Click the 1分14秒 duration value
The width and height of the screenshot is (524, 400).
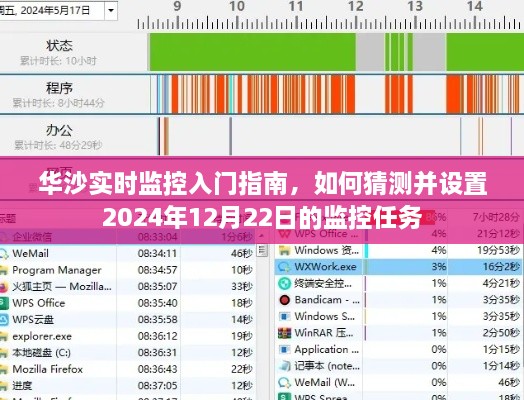[x=501, y=366]
